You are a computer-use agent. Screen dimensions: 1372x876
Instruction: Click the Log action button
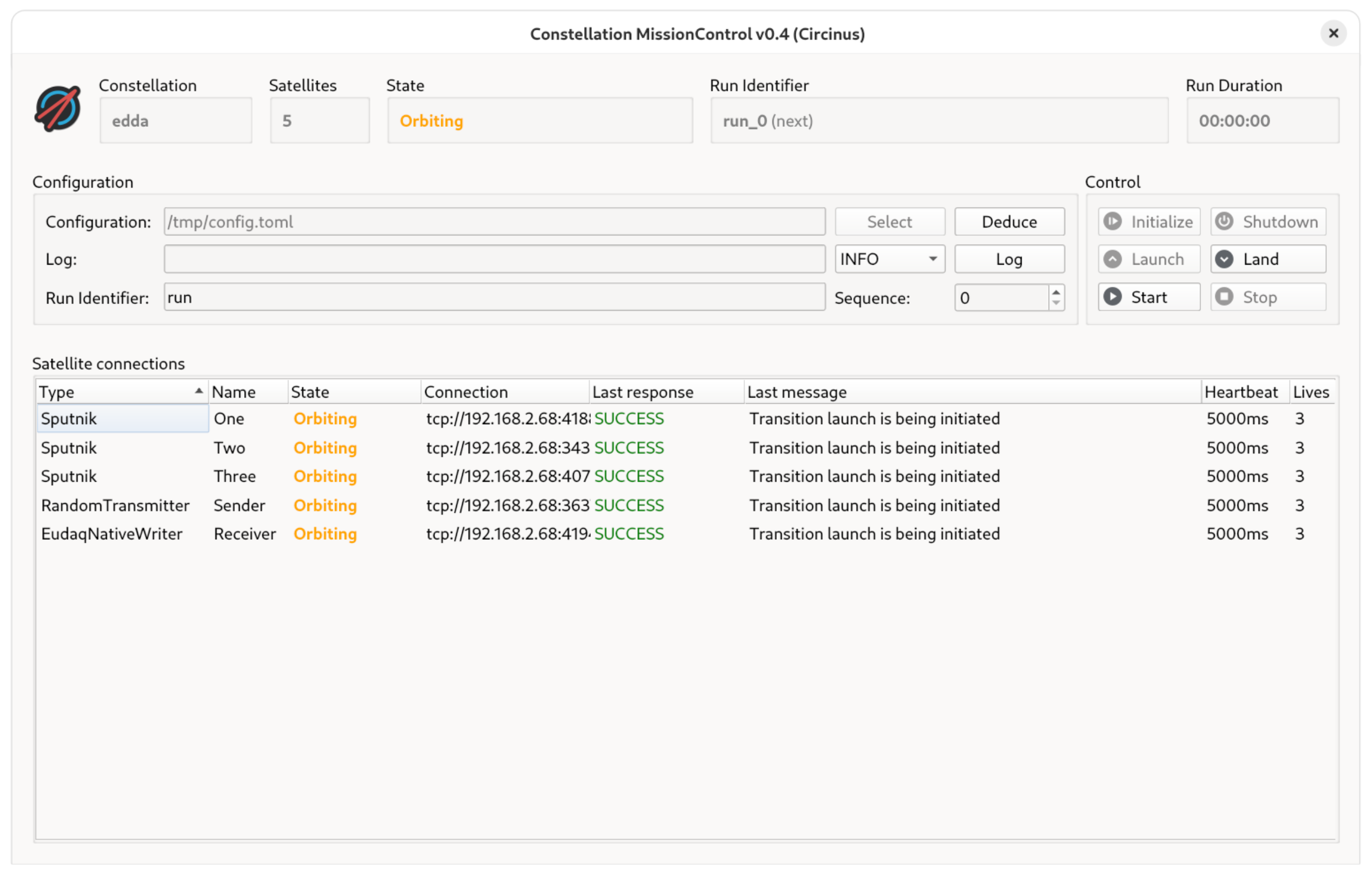point(1009,259)
